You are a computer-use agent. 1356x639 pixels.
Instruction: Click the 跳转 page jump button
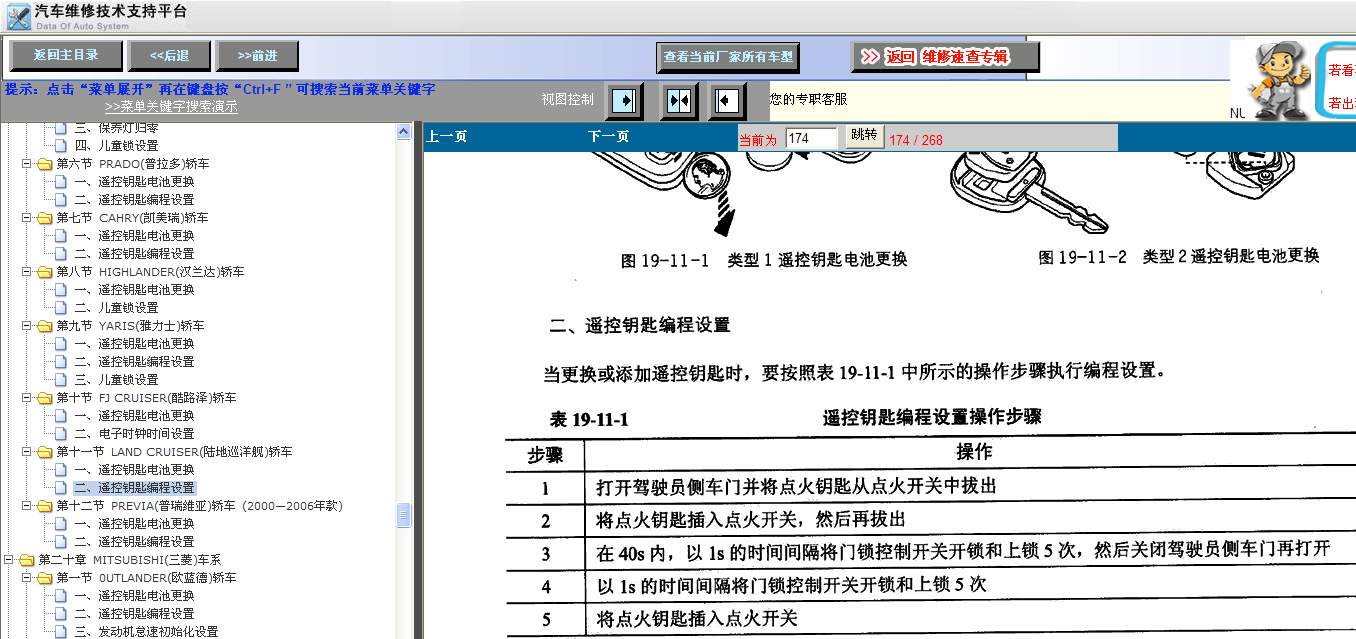[863, 135]
